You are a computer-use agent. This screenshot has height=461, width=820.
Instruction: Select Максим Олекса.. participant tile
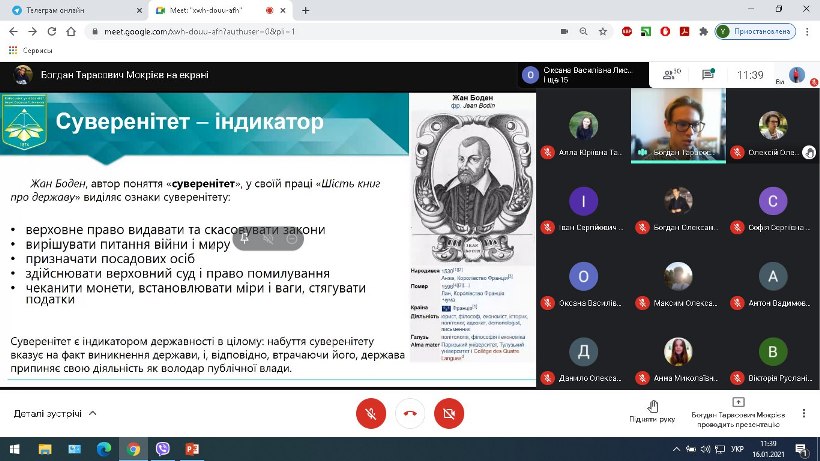(678, 276)
